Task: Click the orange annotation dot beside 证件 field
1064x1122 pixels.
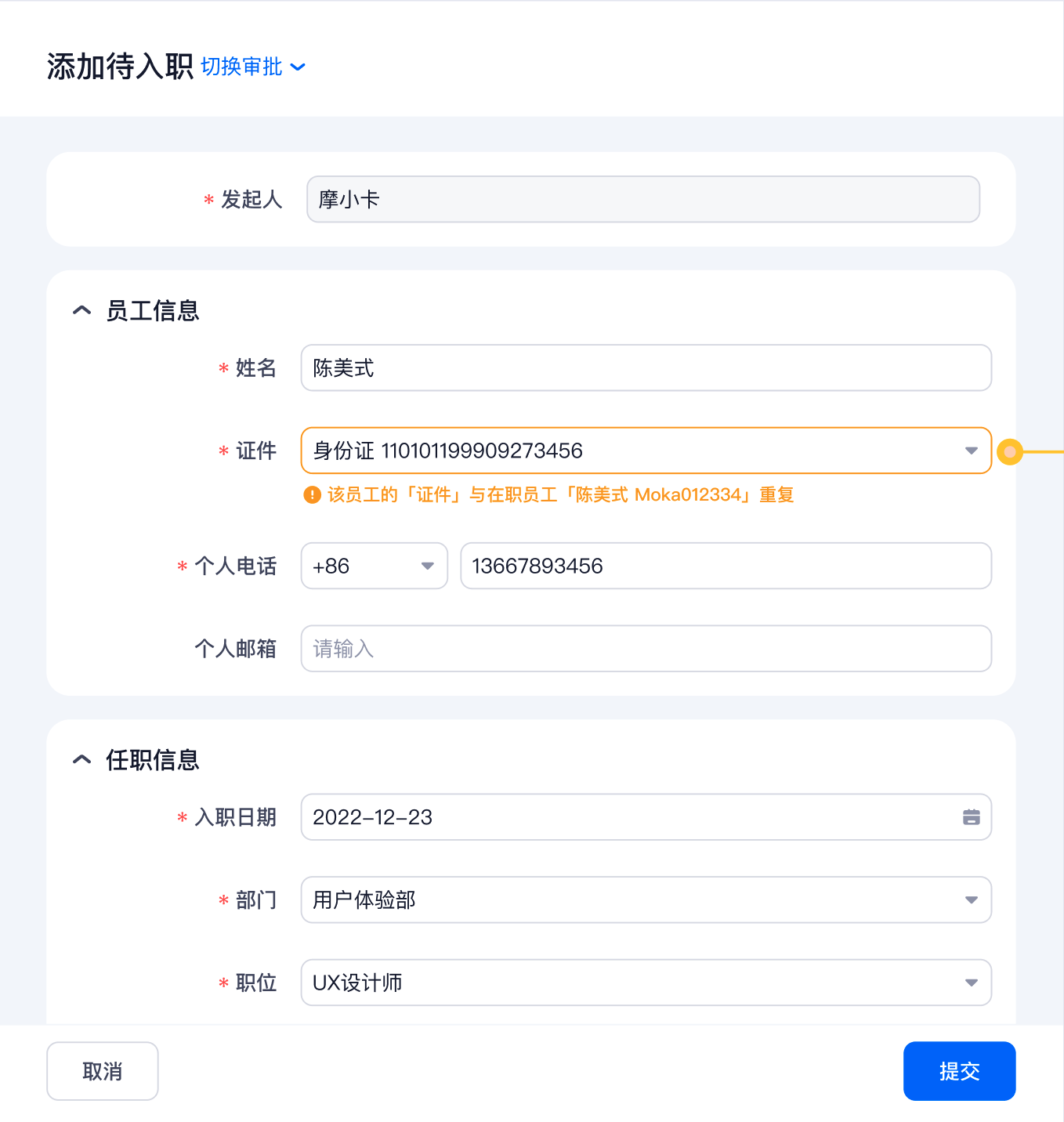Action: tap(1010, 451)
